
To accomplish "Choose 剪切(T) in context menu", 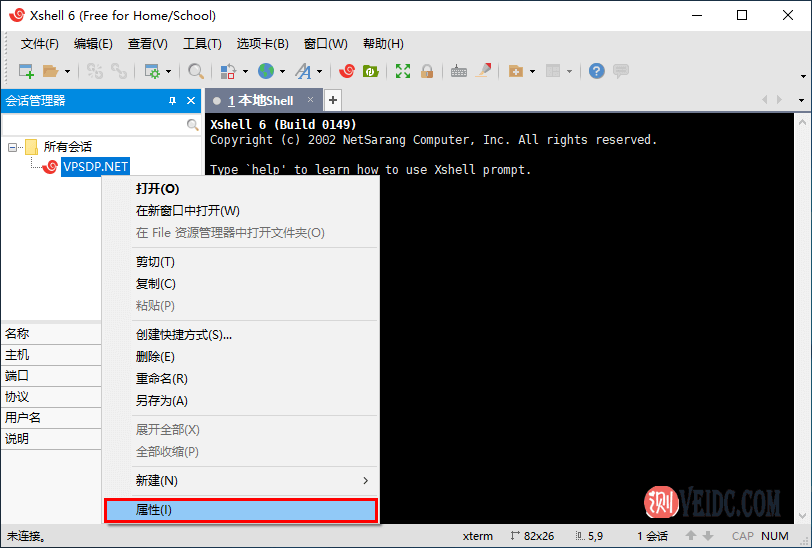I will point(241,262).
